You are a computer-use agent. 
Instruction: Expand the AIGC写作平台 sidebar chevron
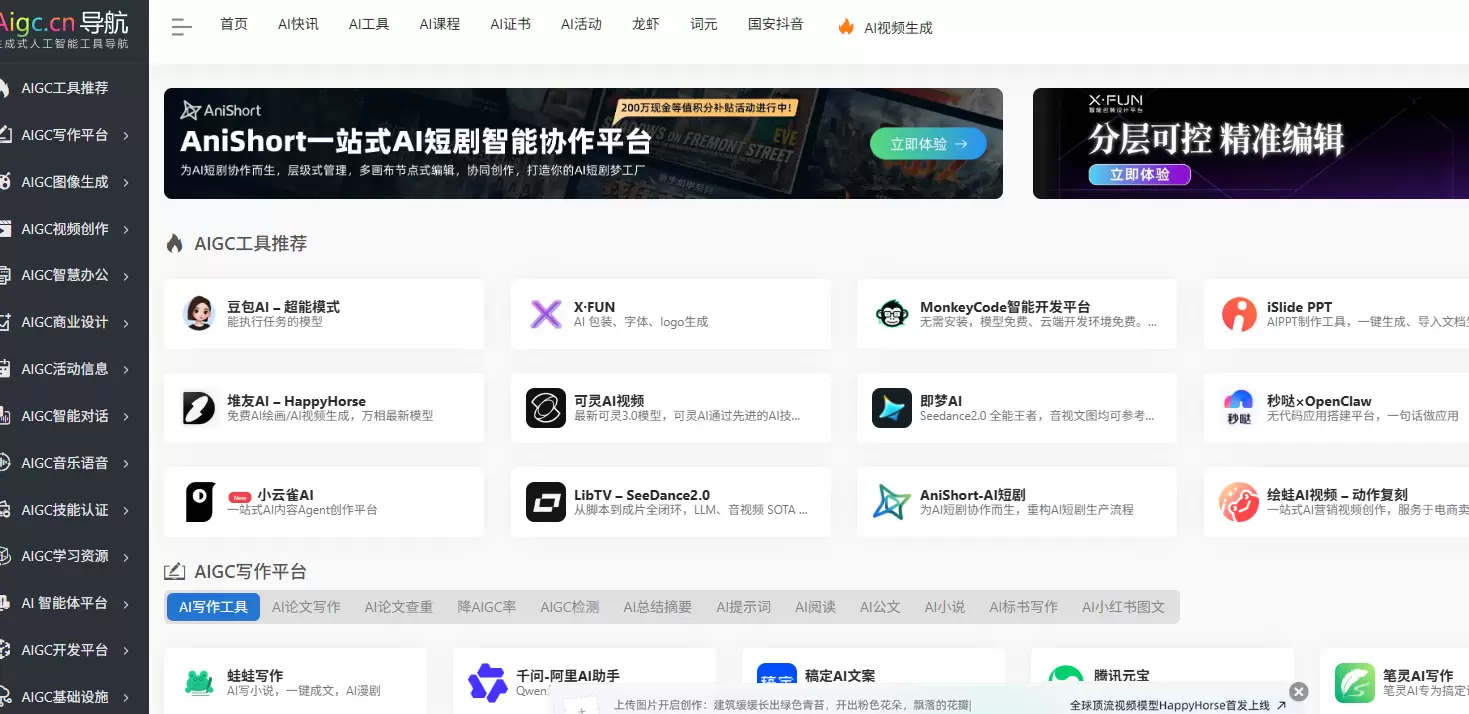(127, 136)
